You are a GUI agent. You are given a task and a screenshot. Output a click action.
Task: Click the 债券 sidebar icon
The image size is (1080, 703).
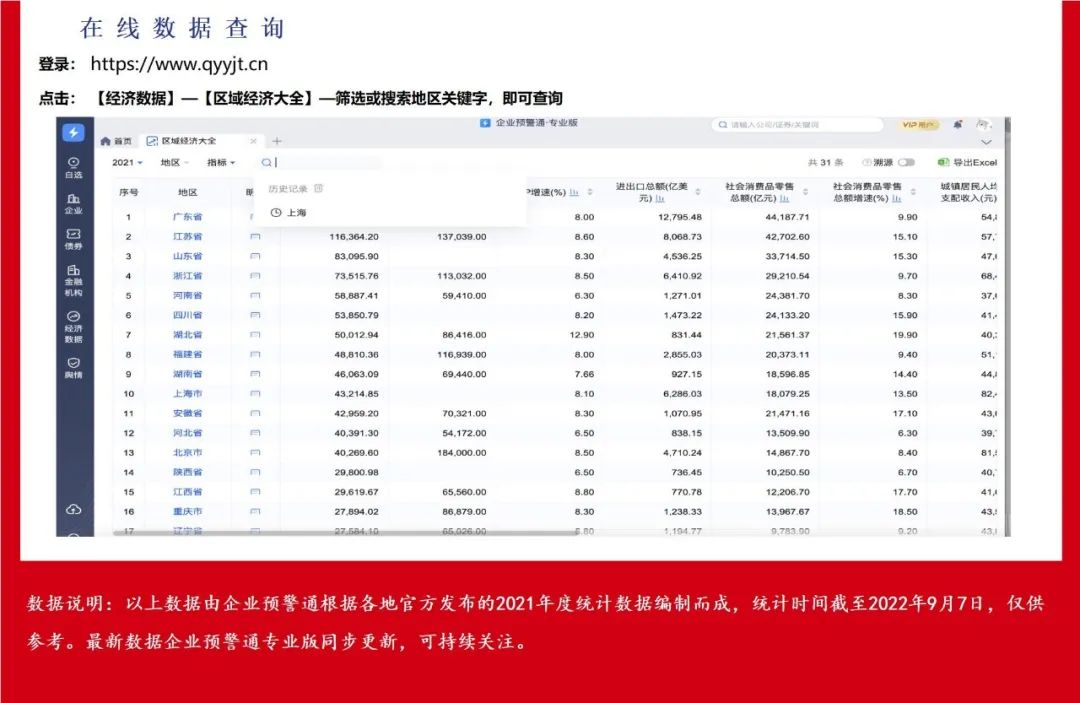point(73,238)
